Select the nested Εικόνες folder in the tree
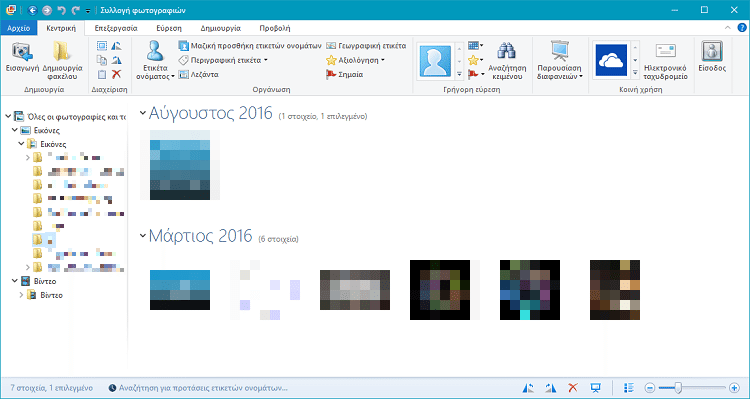 click(46, 144)
